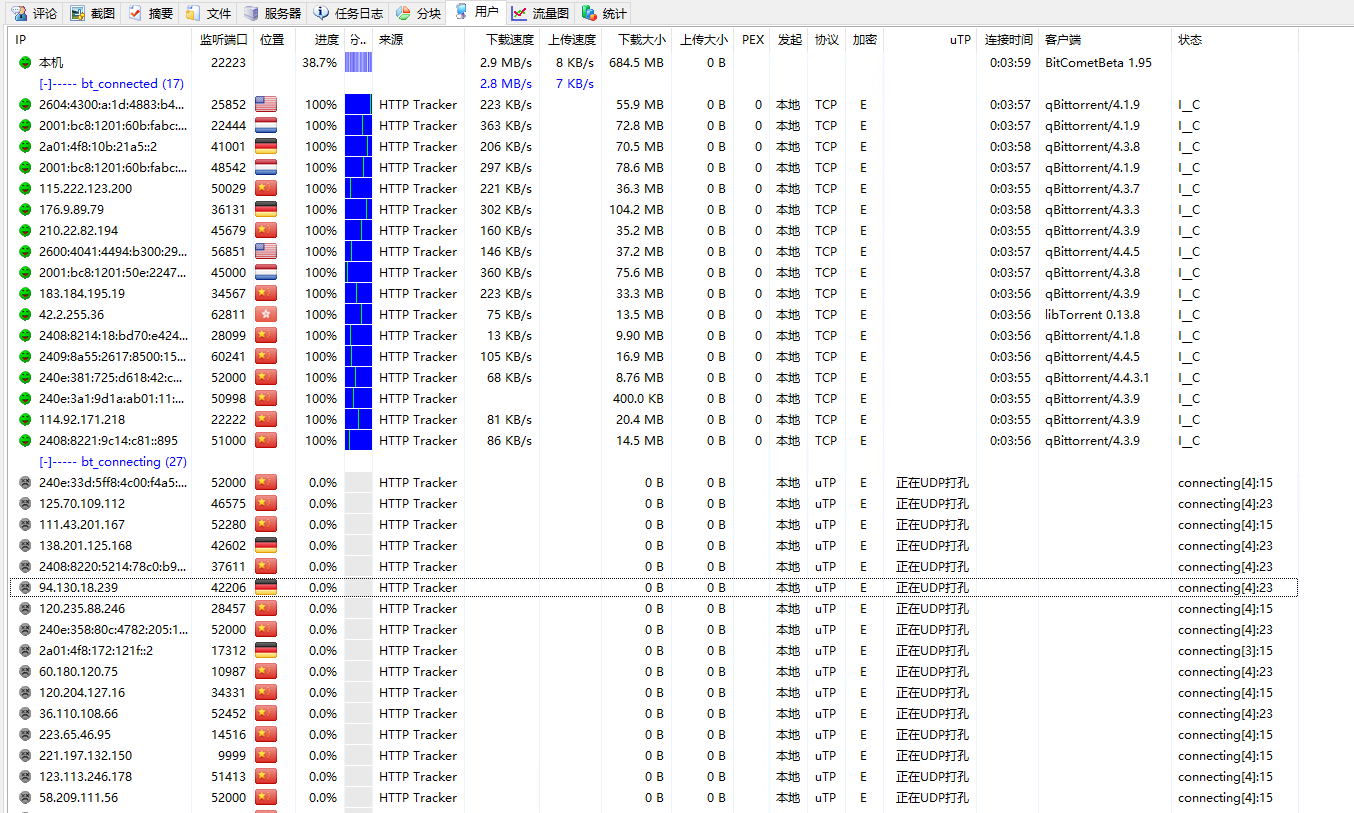The width and height of the screenshot is (1354, 813).
Task: Sort by 下载大小 column header
Action: (x=636, y=40)
